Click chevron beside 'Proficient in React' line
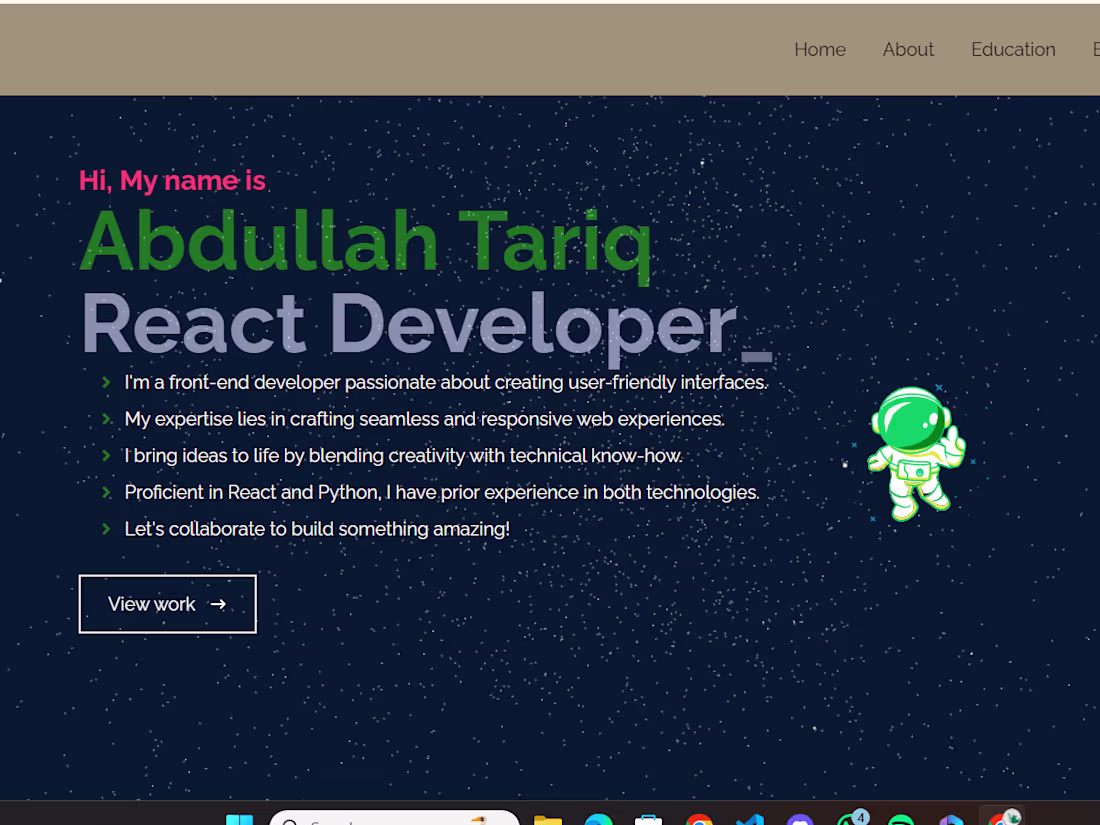 106,492
